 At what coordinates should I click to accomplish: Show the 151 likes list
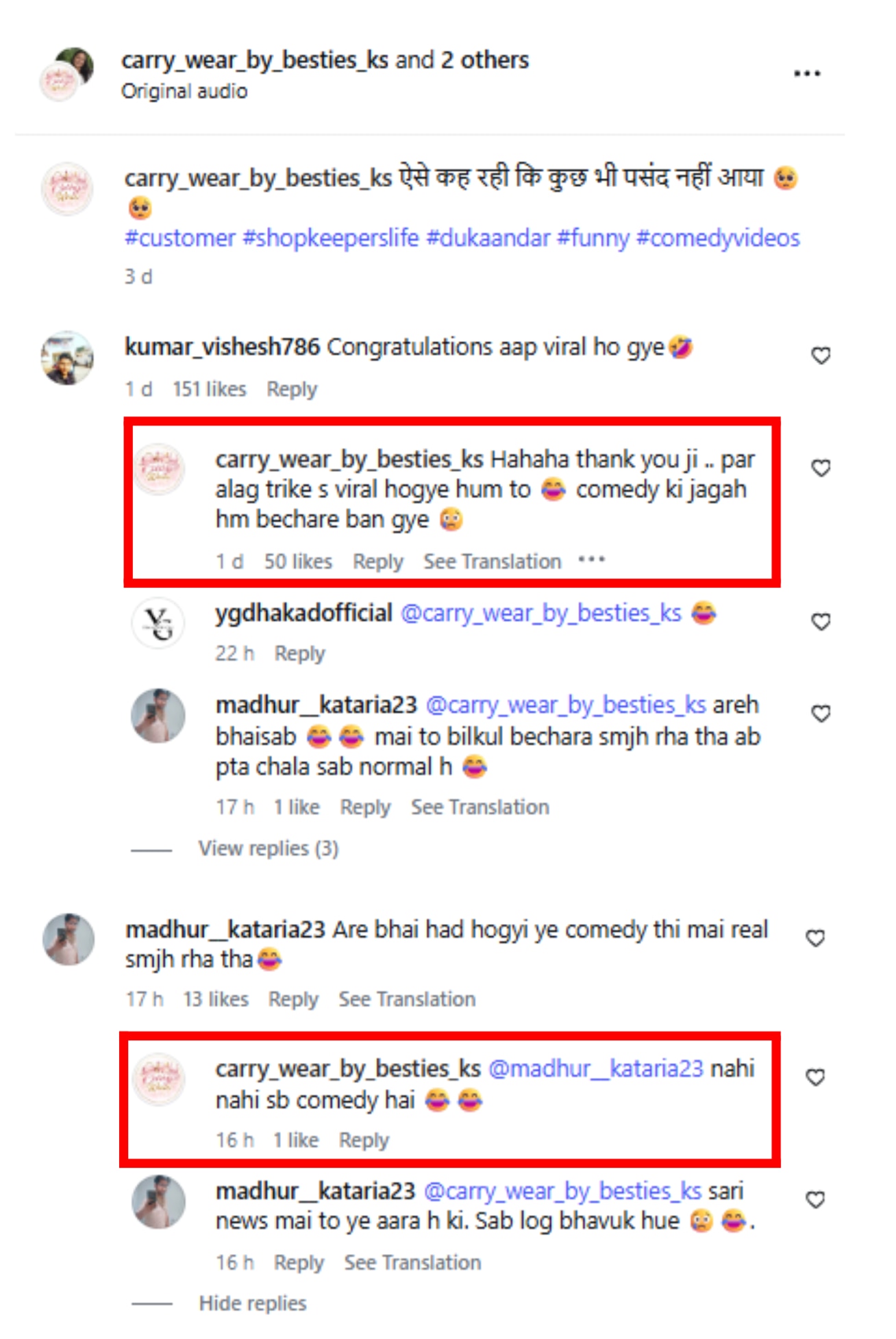[x=209, y=389]
